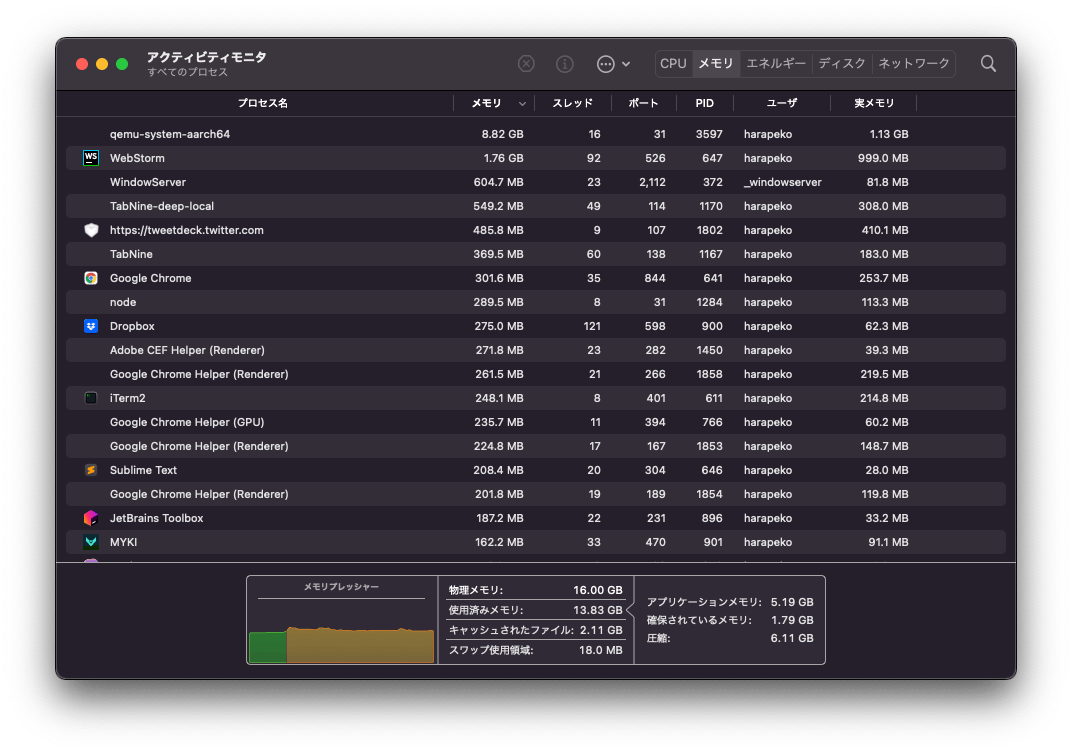Select the qemu-system-aarch64 process row
1072x753 pixels.
coord(536,134)
